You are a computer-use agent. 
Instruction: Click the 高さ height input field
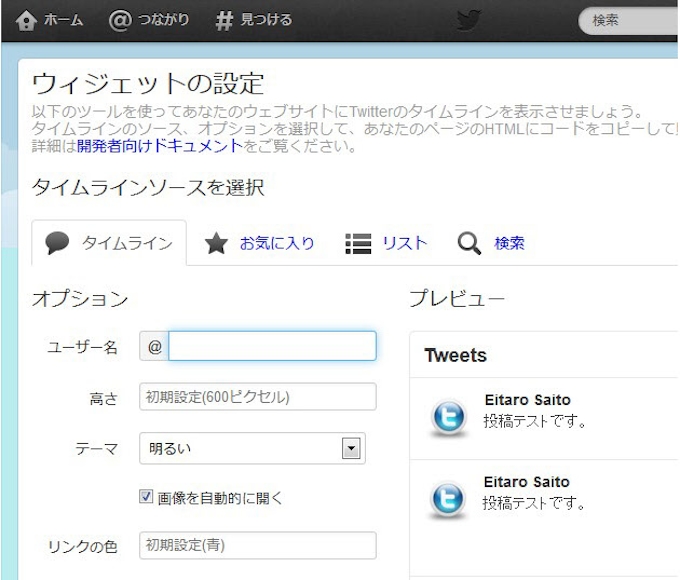coord(257,397)
